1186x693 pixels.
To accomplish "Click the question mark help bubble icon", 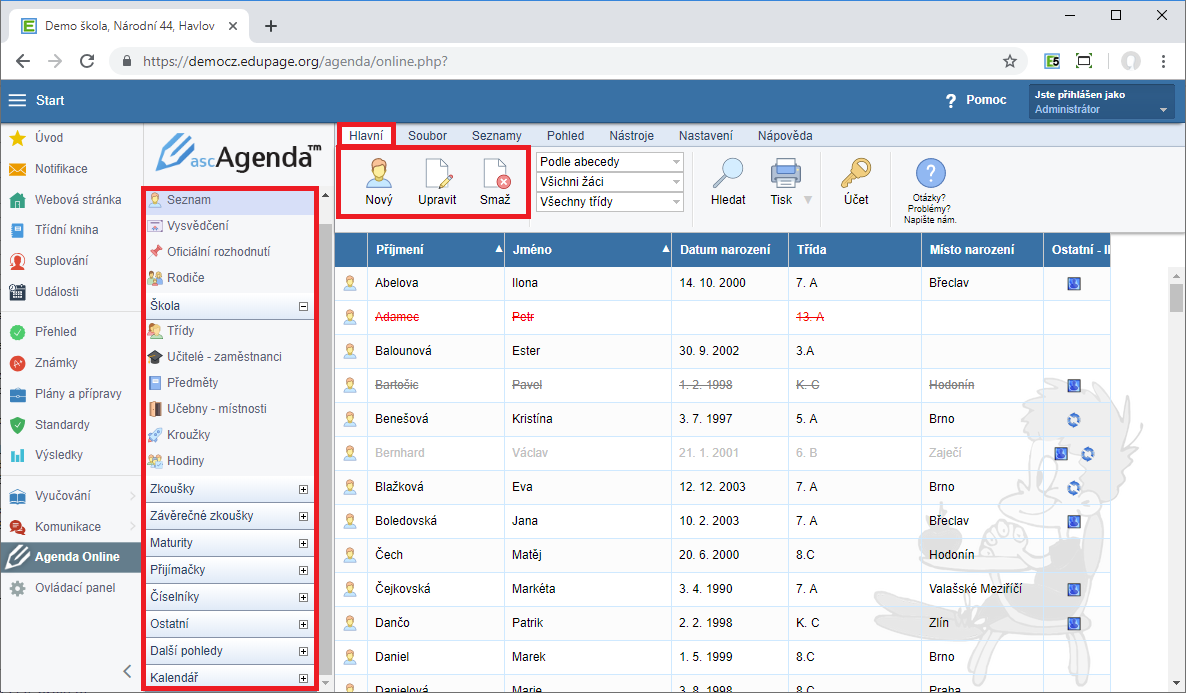I will click(930, 173).
